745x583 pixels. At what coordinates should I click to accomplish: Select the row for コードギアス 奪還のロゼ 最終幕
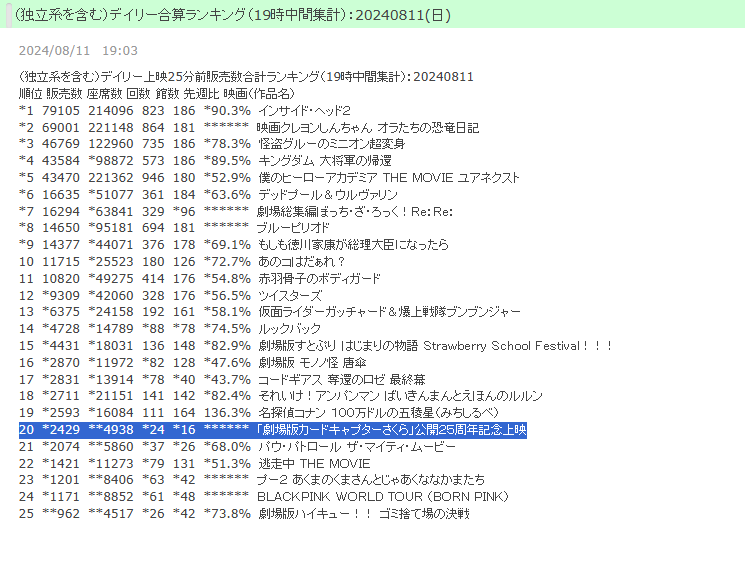click(x=222, y=380)
